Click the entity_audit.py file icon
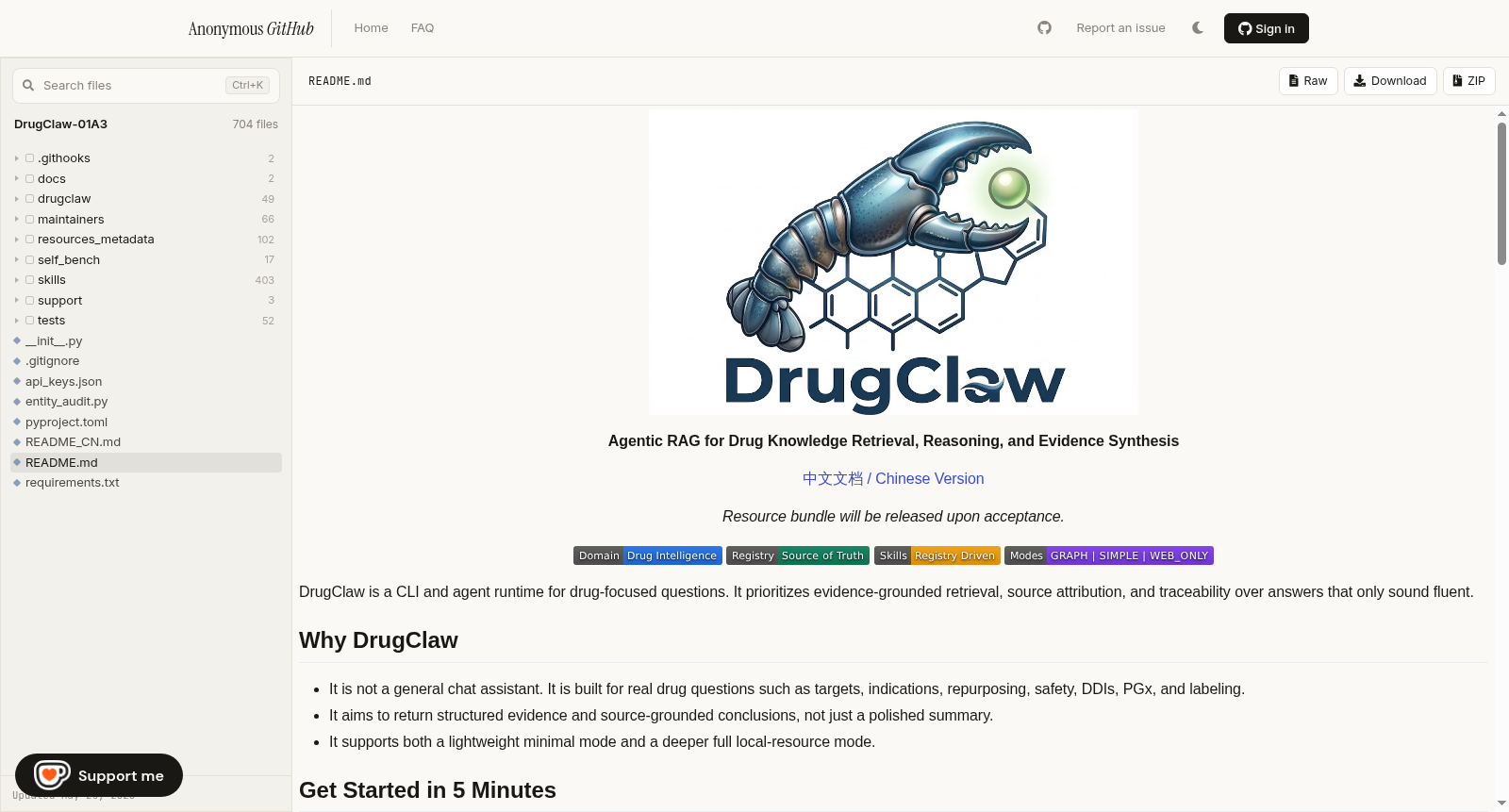1509x812 pixels. 17,402
